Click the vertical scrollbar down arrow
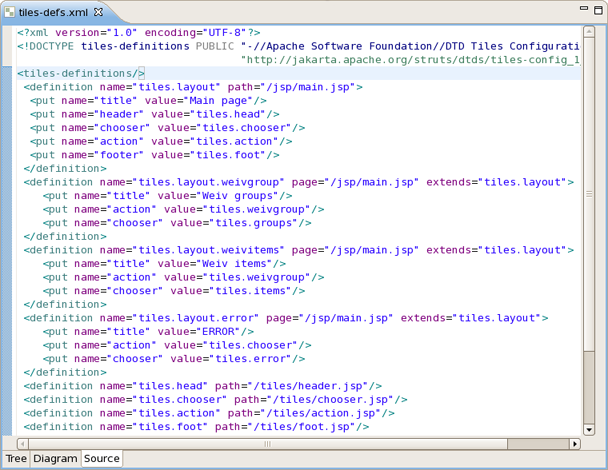The width and height of the screenshot is (608, 470). click(589, 429)
